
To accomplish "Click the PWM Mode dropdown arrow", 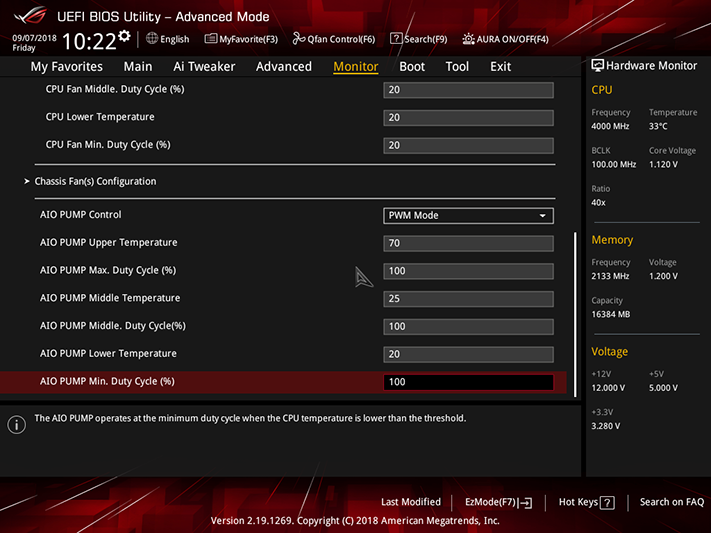I will tap(542, 216).
